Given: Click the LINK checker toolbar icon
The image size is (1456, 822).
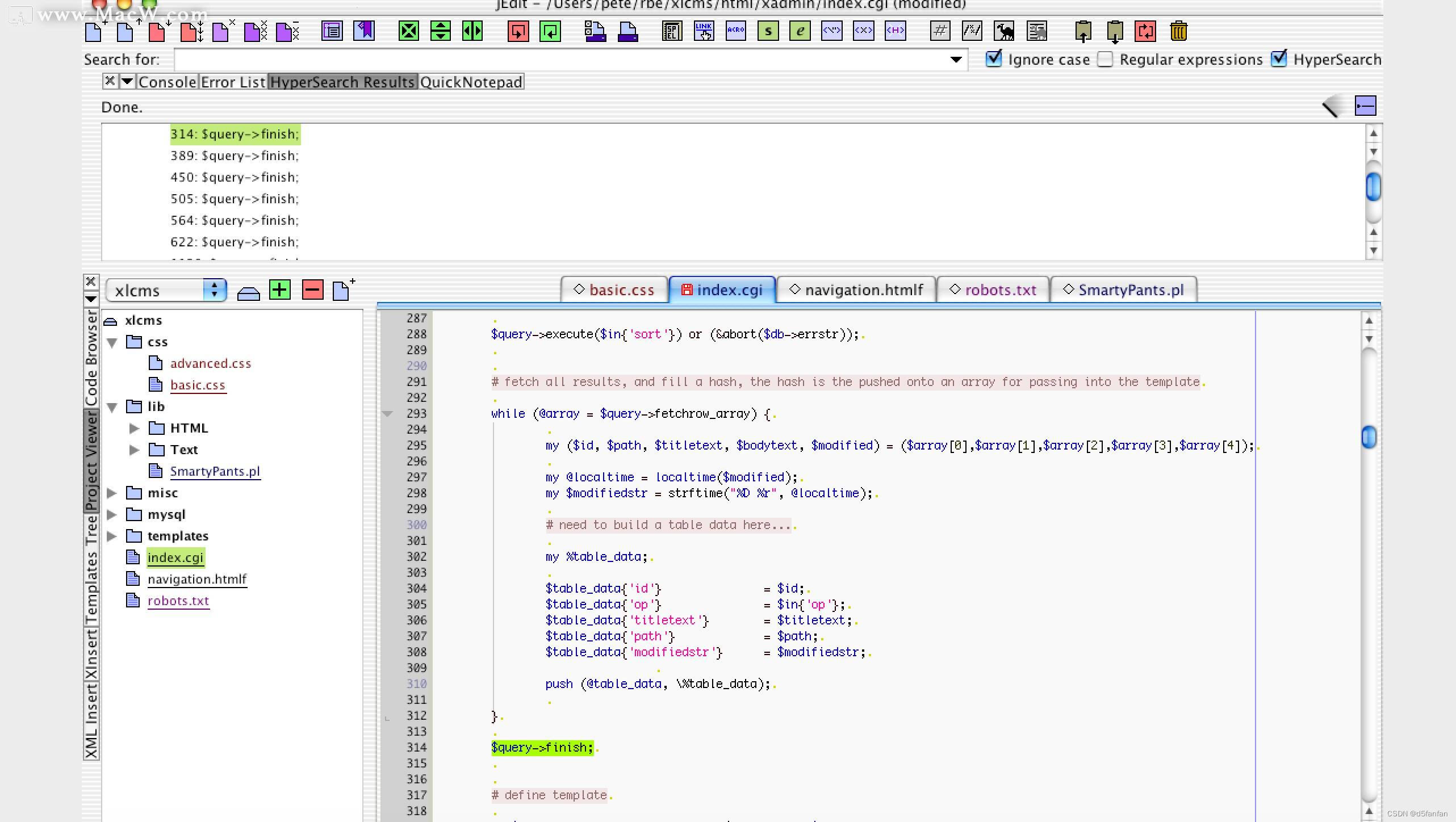Looking at the screenshot, I should click(x=704, y=32).
